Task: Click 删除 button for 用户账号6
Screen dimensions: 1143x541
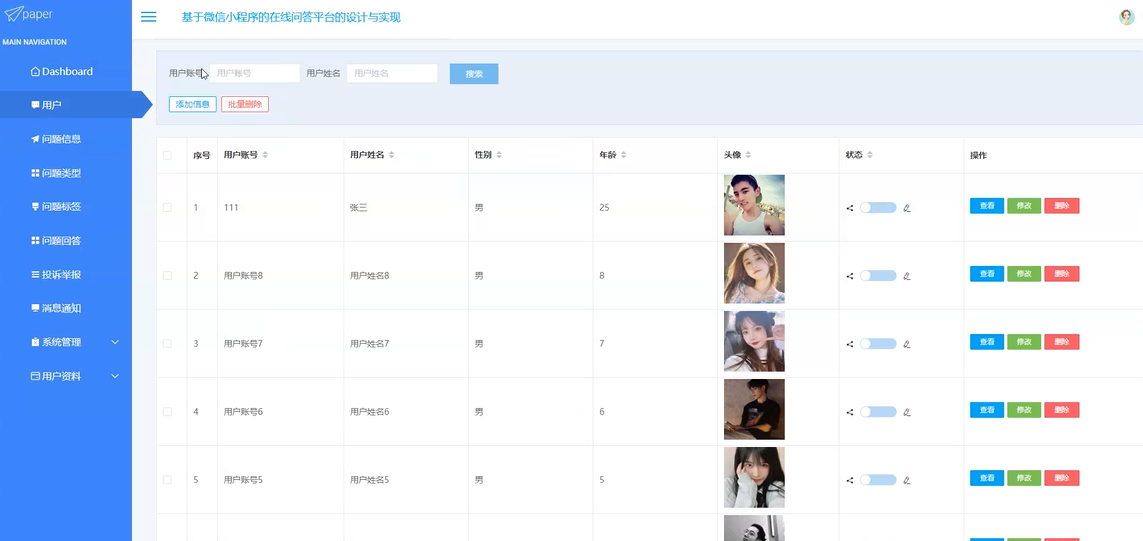Action: pyautogui.click(x=1062, y=410)
